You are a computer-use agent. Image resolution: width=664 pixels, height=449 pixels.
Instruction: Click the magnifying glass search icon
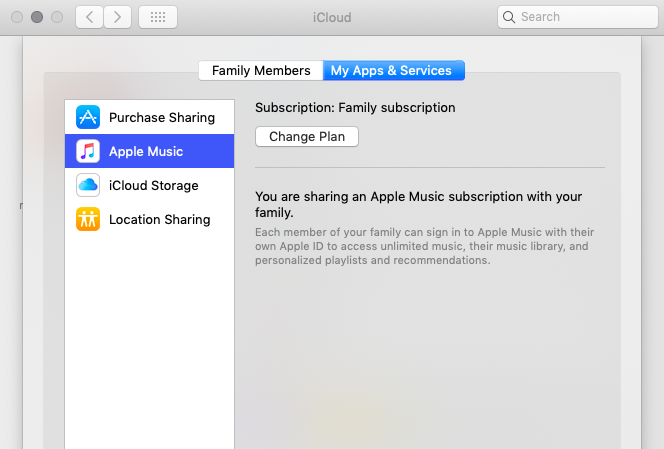(509, 17)
